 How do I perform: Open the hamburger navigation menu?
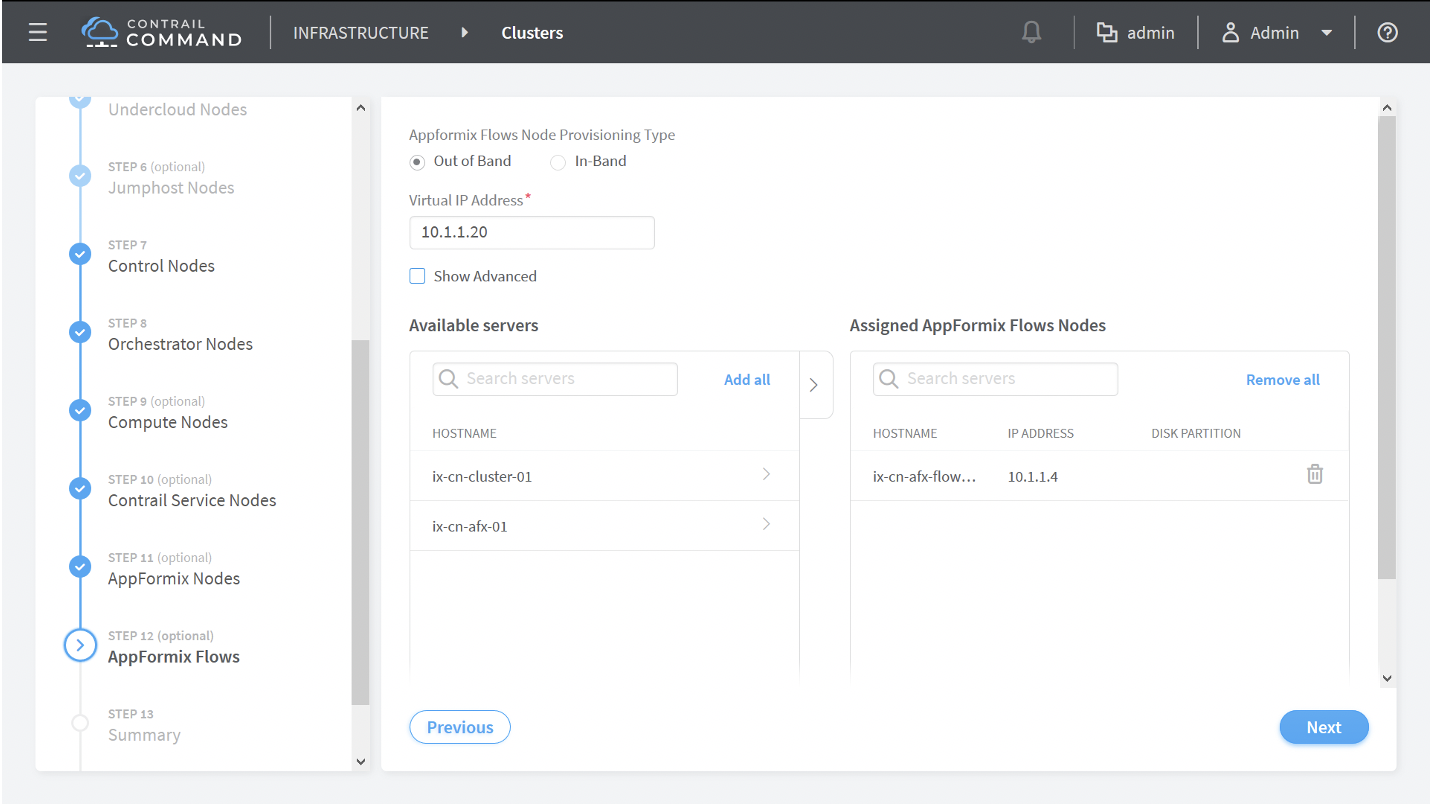(38, 33)
